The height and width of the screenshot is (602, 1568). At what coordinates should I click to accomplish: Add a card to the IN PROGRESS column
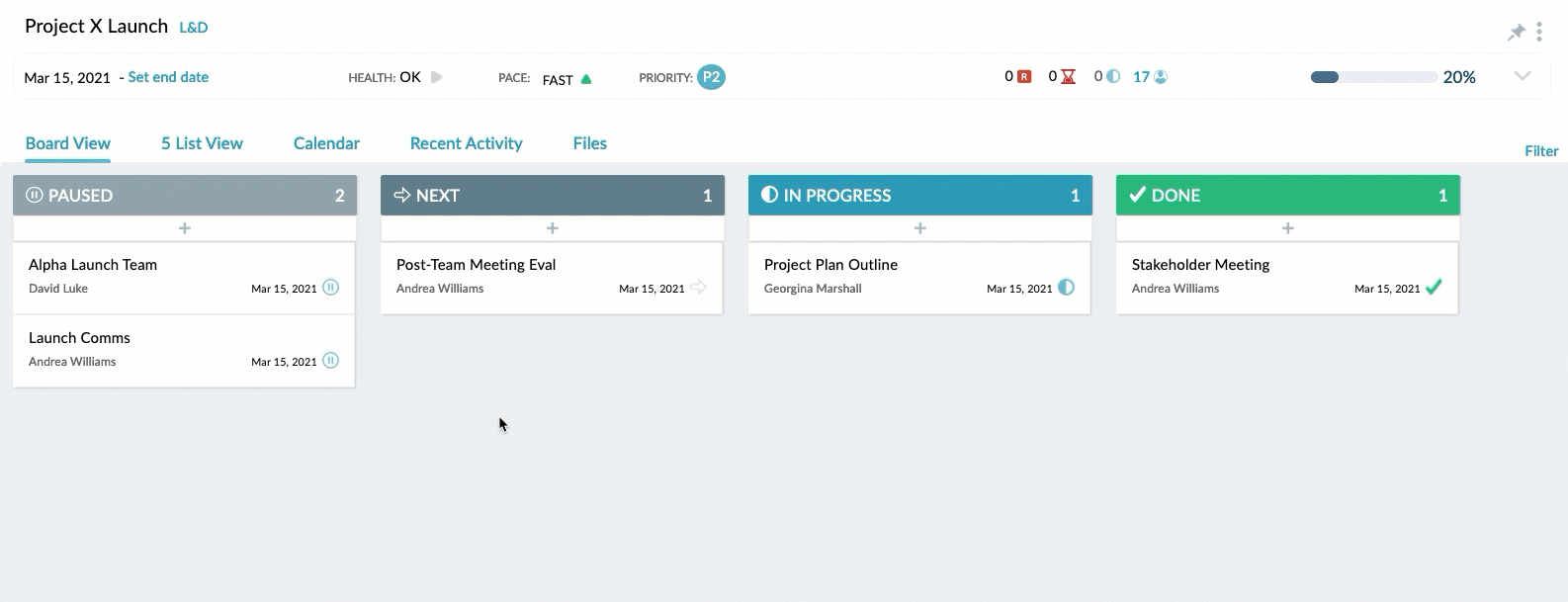[919, 228]
